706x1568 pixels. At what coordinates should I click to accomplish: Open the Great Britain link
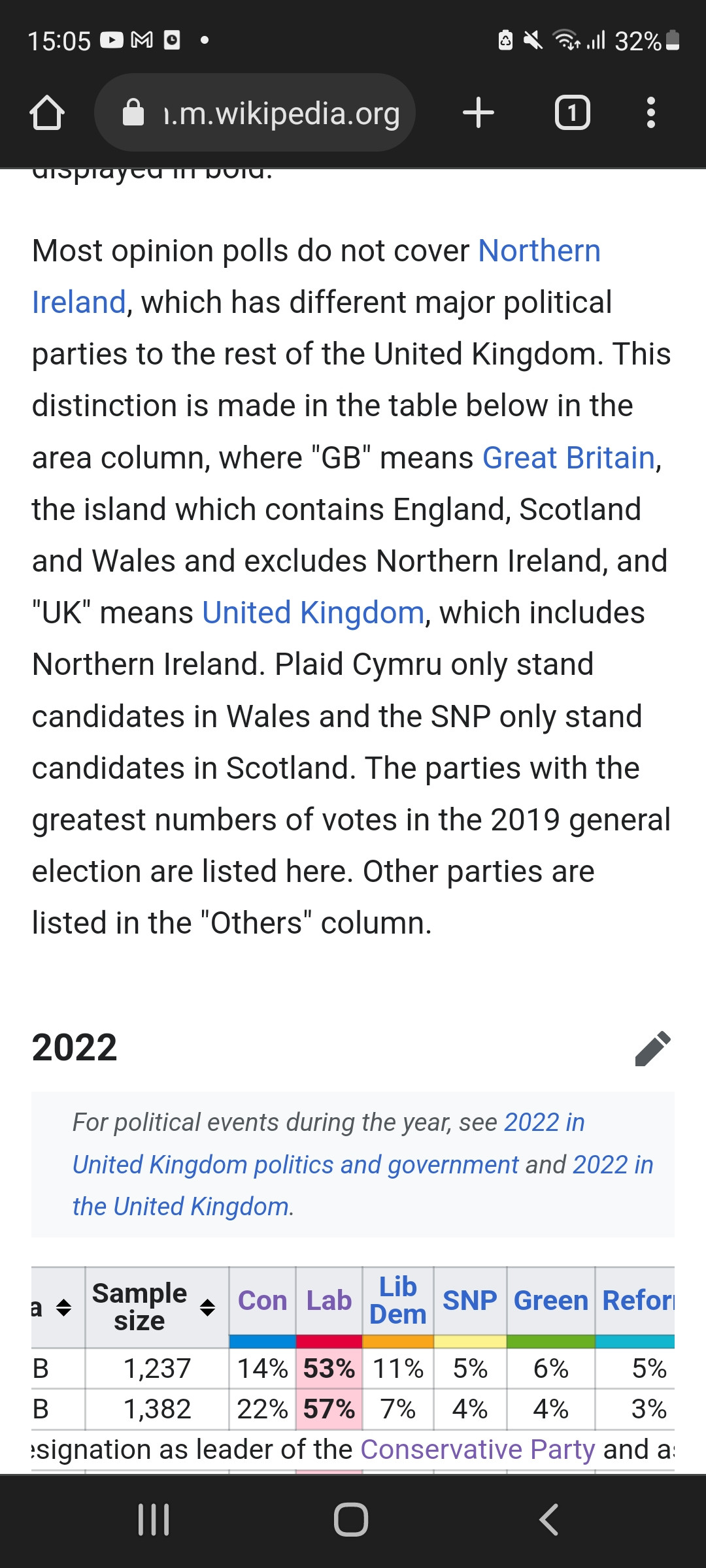pyautogui.click(x=569, y=457)
